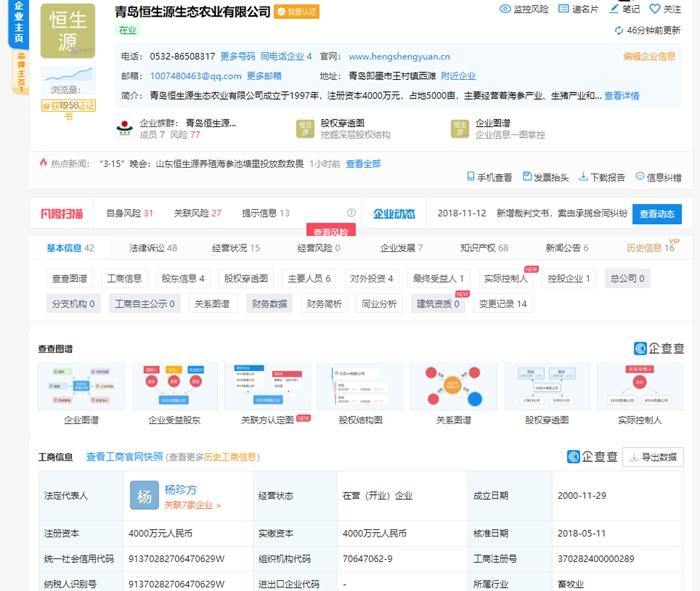Viewport: 700px width, 591px height.
Task: Switch to the 知识产权 tab
Action: 484,248
